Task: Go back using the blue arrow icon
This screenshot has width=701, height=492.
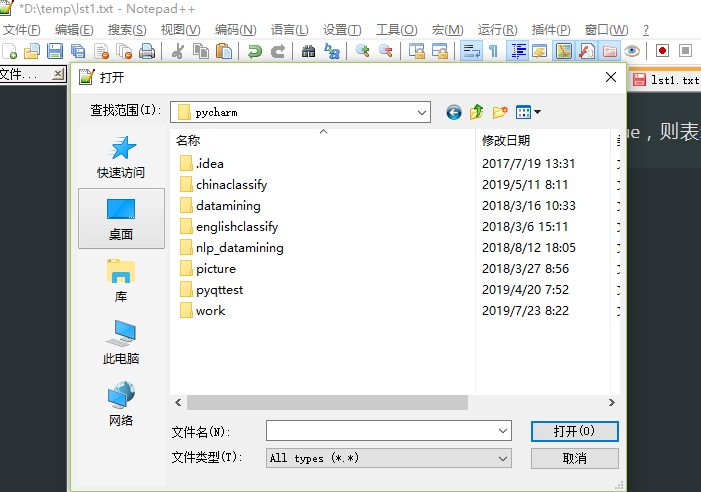Action: point(454,113)
